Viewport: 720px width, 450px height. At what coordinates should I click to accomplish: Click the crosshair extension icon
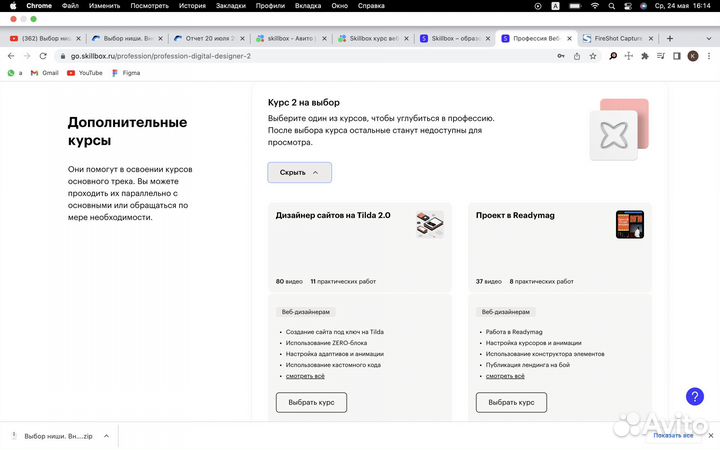pyautogui.click(x=629, y=56)
